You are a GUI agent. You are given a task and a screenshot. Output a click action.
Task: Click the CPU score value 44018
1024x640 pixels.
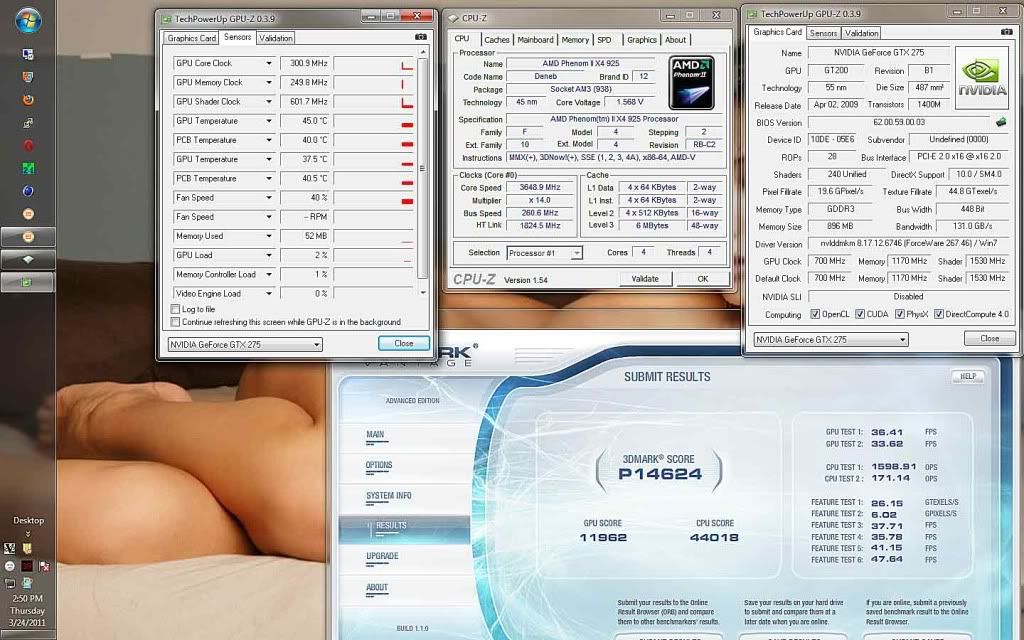(x=714, y=537)
